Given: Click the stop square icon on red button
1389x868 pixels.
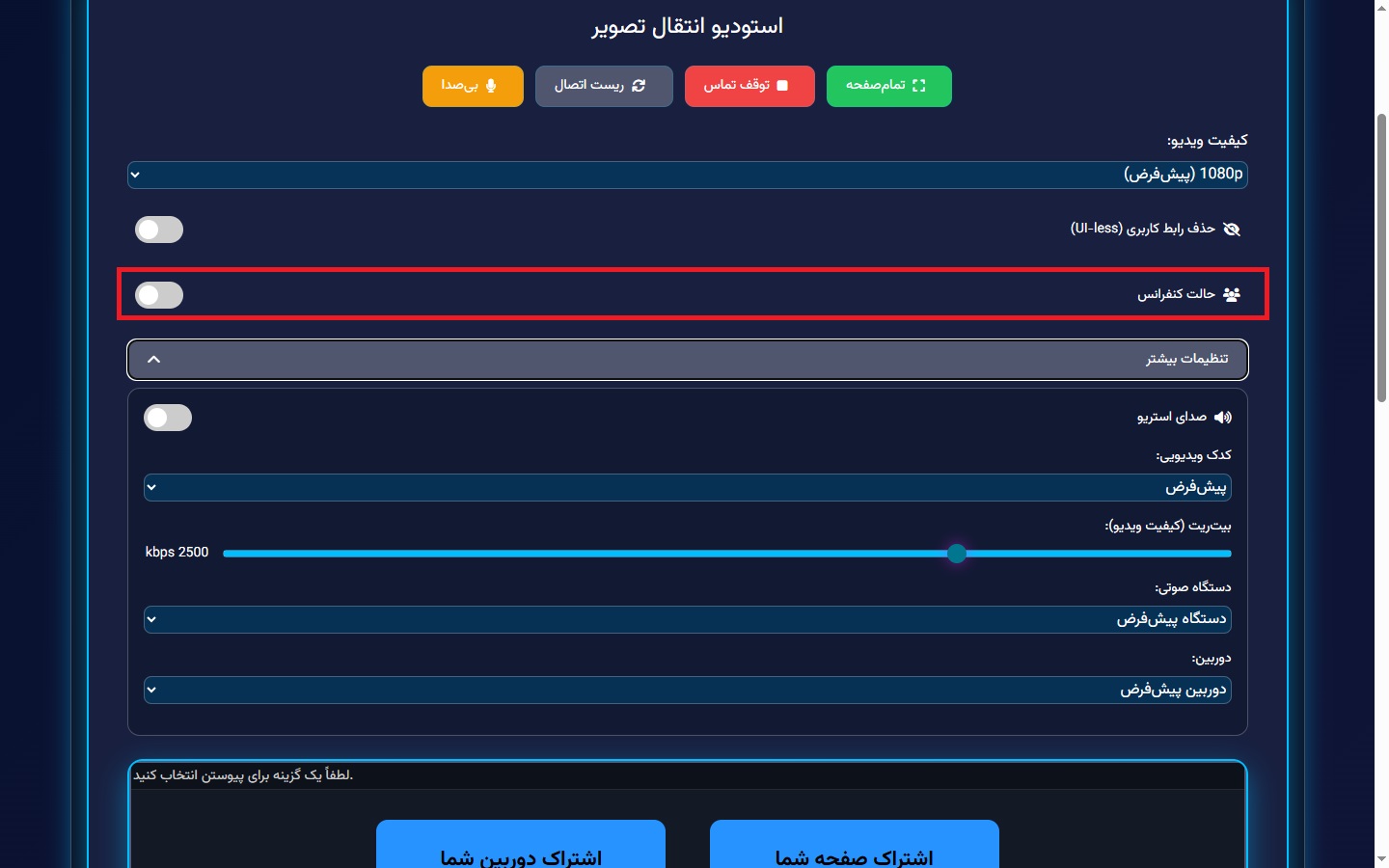Looking at the screenshot, I should tap(782, 86).
